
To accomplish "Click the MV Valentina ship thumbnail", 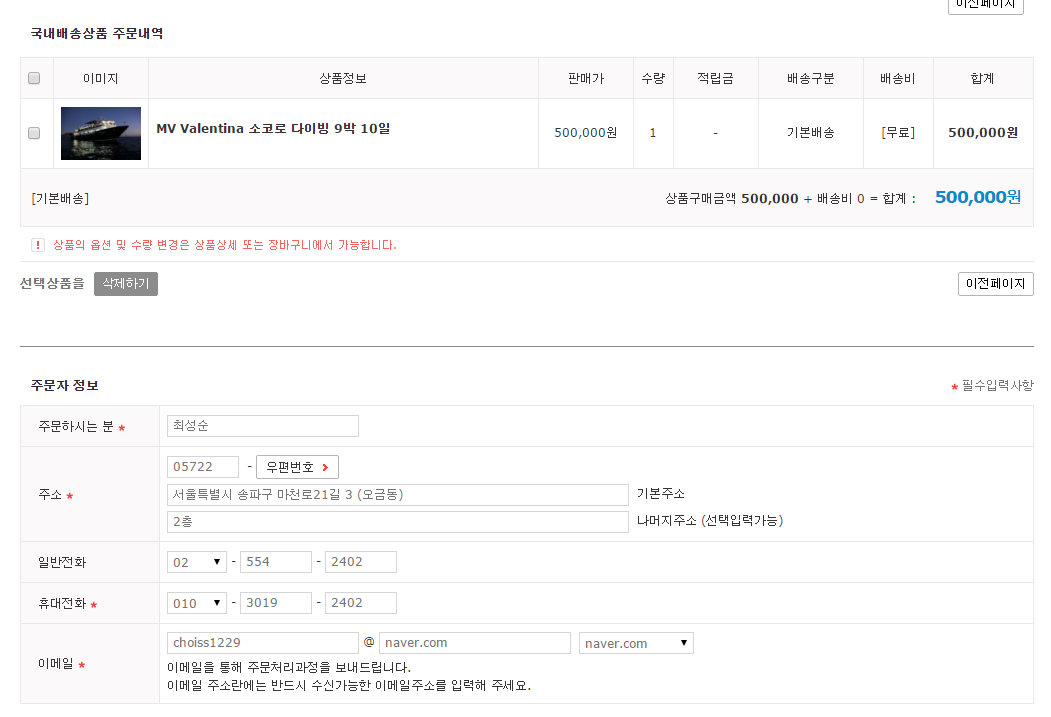I will coord(101,133).
